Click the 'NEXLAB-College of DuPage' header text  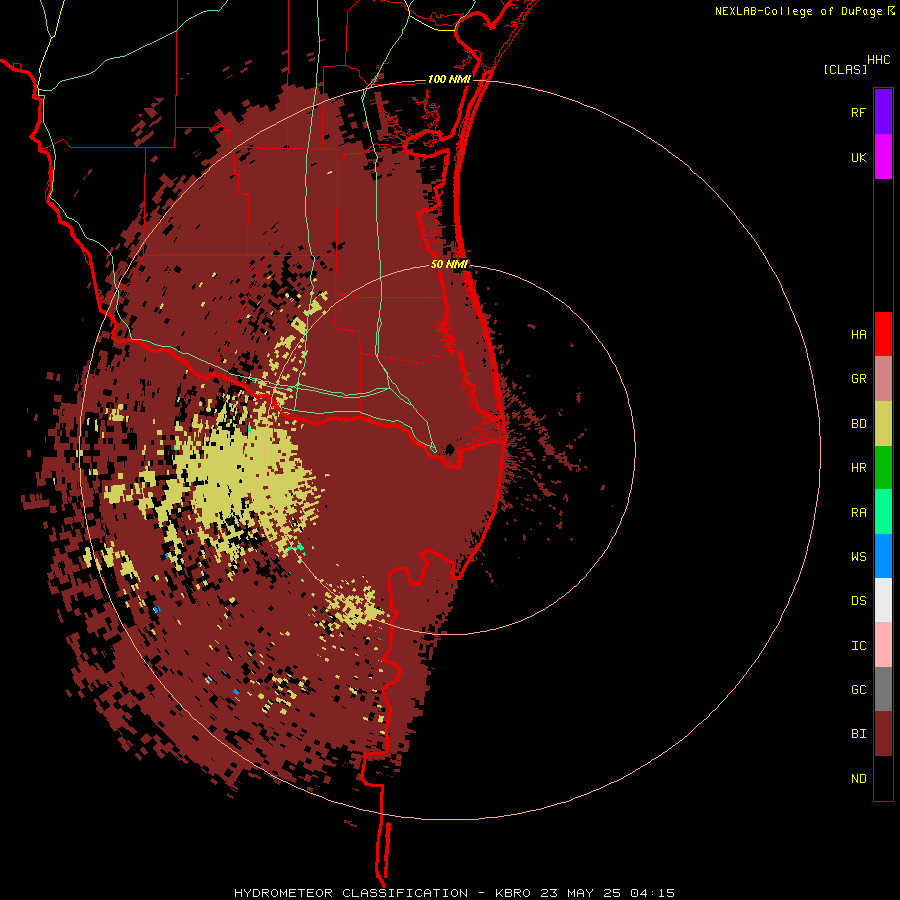798,11
